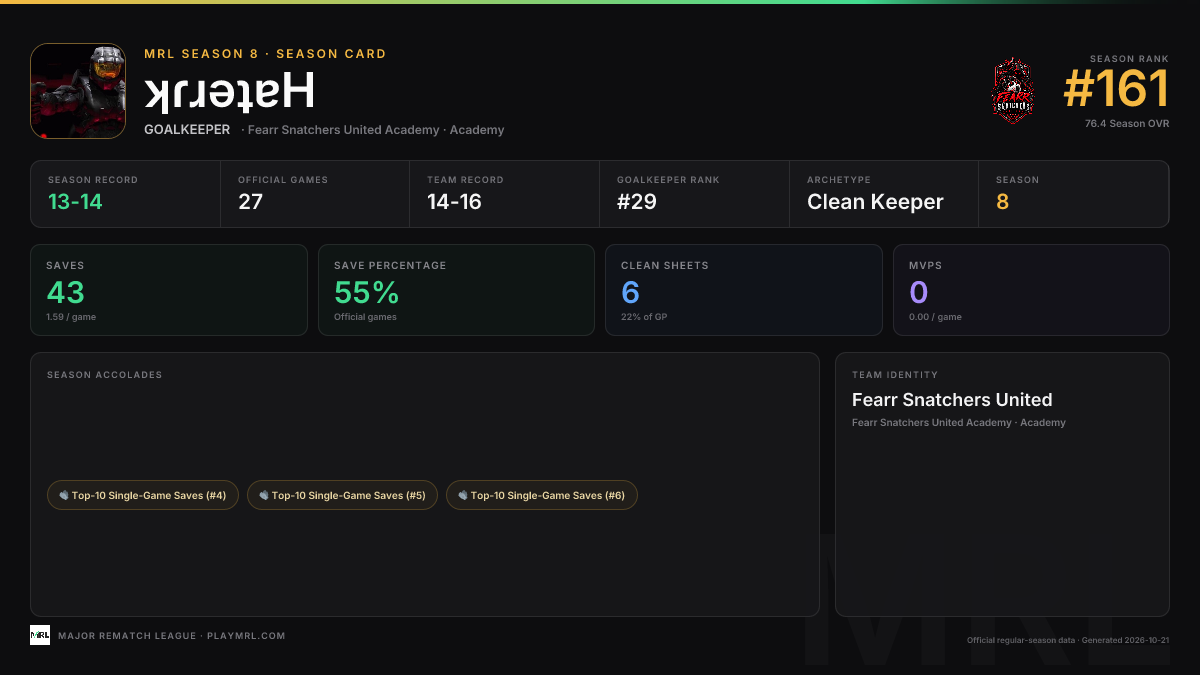The width and height of the screenshot is (1200, 675).
Task: Click the 27 official games value
Action: click(x=250, y=202)
